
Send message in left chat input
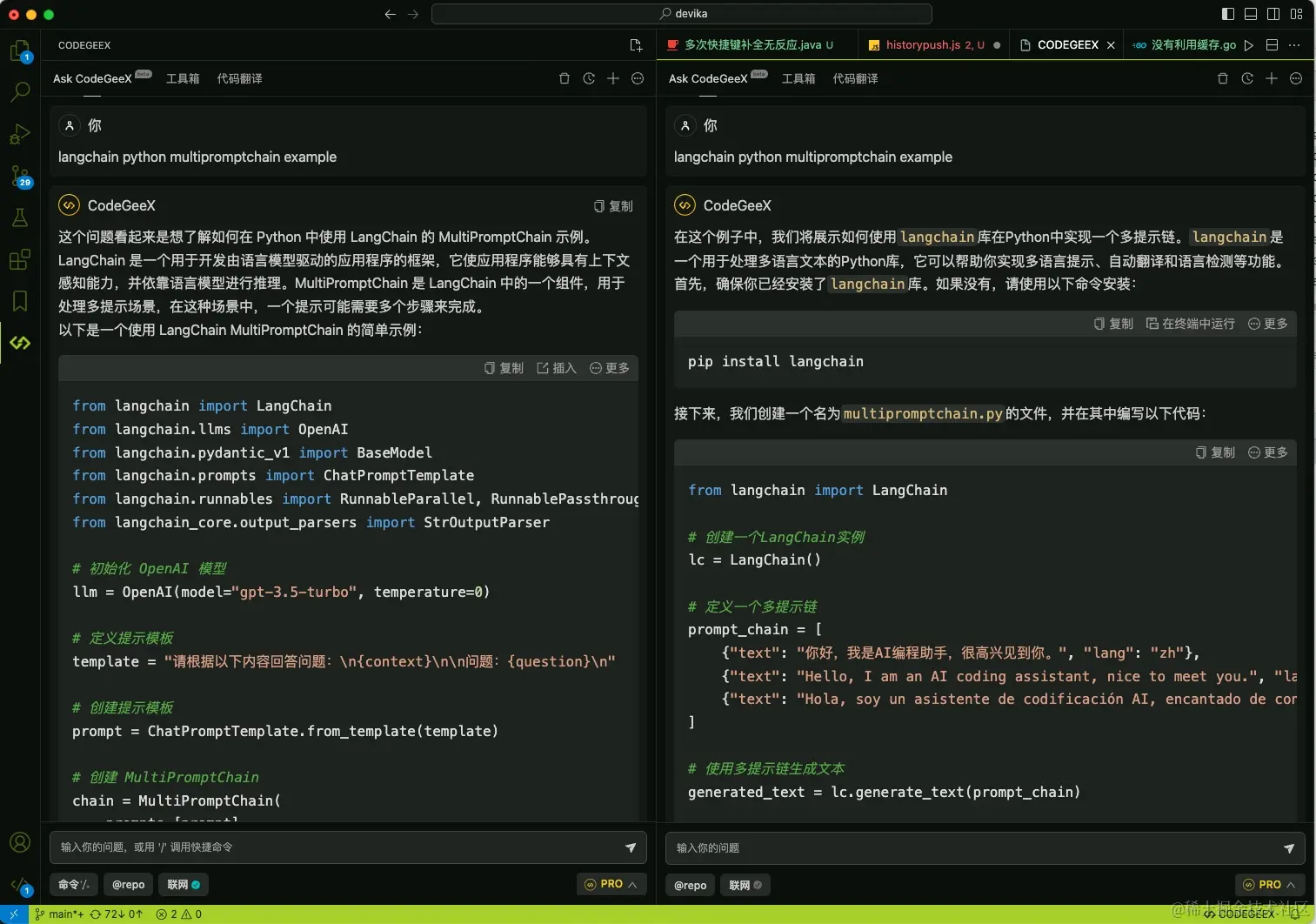click(631, 847)
